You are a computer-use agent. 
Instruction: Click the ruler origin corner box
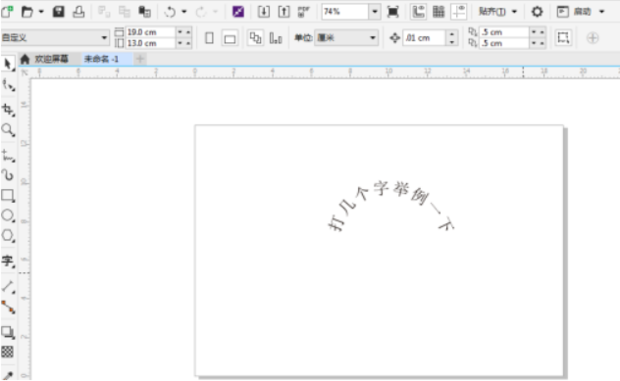pos(25,73)
